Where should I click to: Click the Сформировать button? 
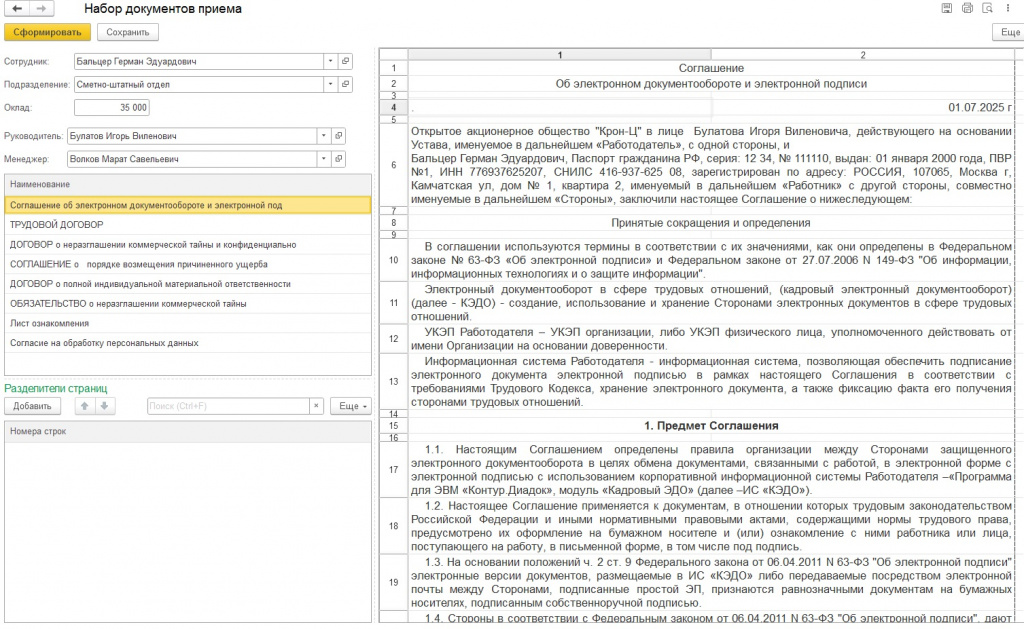click(47, 32)
